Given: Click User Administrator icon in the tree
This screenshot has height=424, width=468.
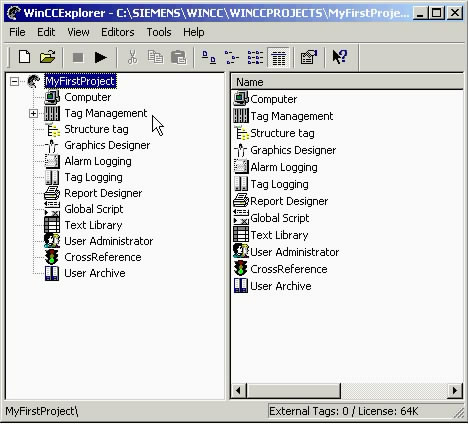Looking at the screenshot, I should click(x=52, y=241).
